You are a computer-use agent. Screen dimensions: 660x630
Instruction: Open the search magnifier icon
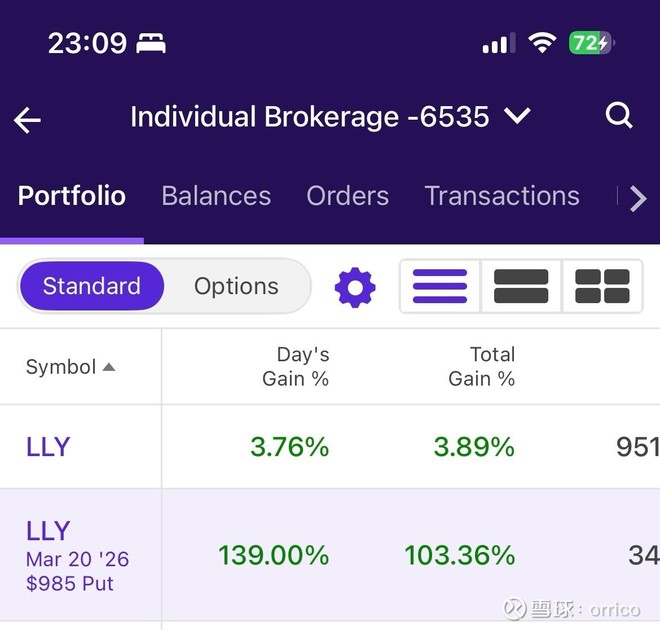pyautogui.click(x=619, y=116)
